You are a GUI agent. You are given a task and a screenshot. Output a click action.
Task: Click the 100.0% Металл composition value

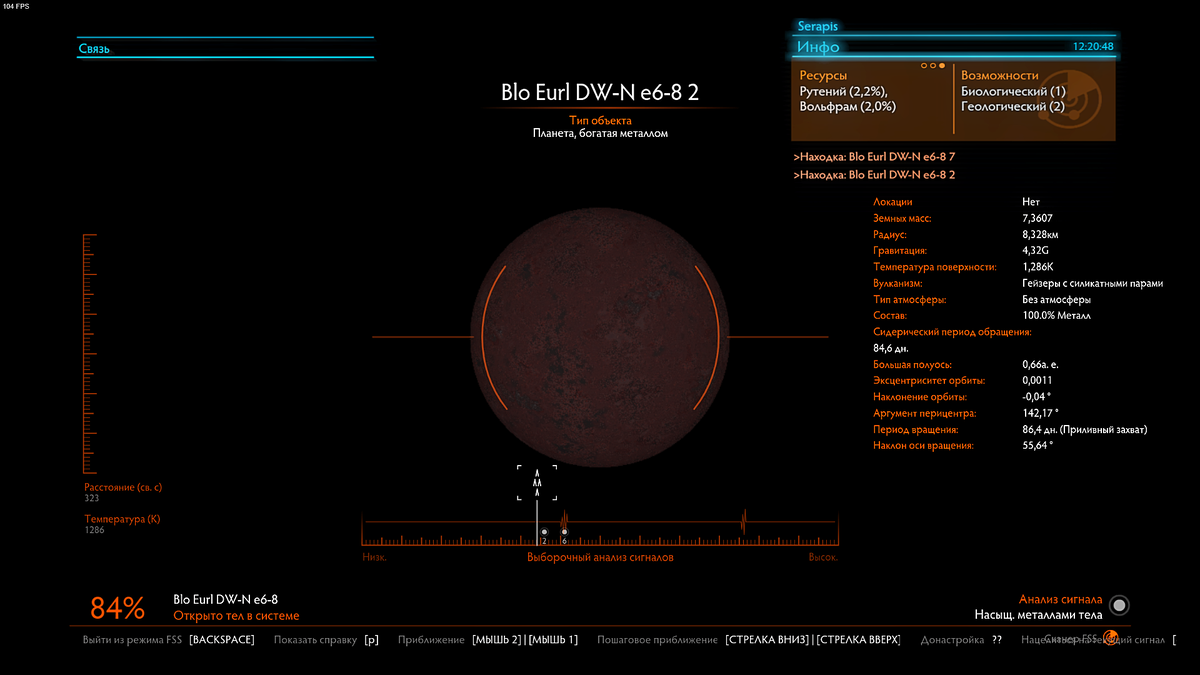(1057, 315)
